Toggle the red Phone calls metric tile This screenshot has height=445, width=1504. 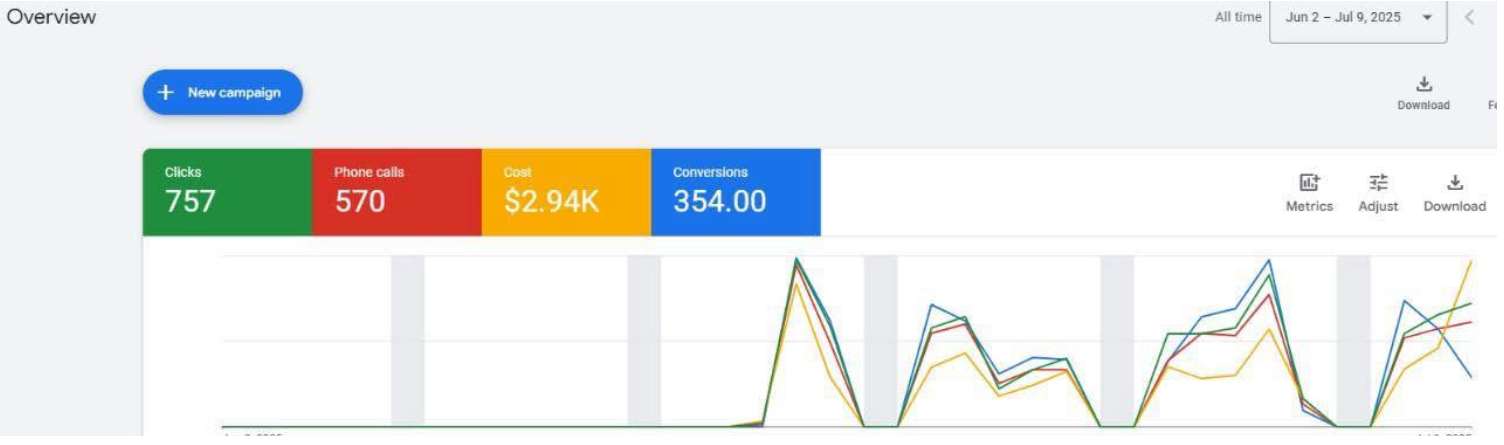click(x=396, y=192)
